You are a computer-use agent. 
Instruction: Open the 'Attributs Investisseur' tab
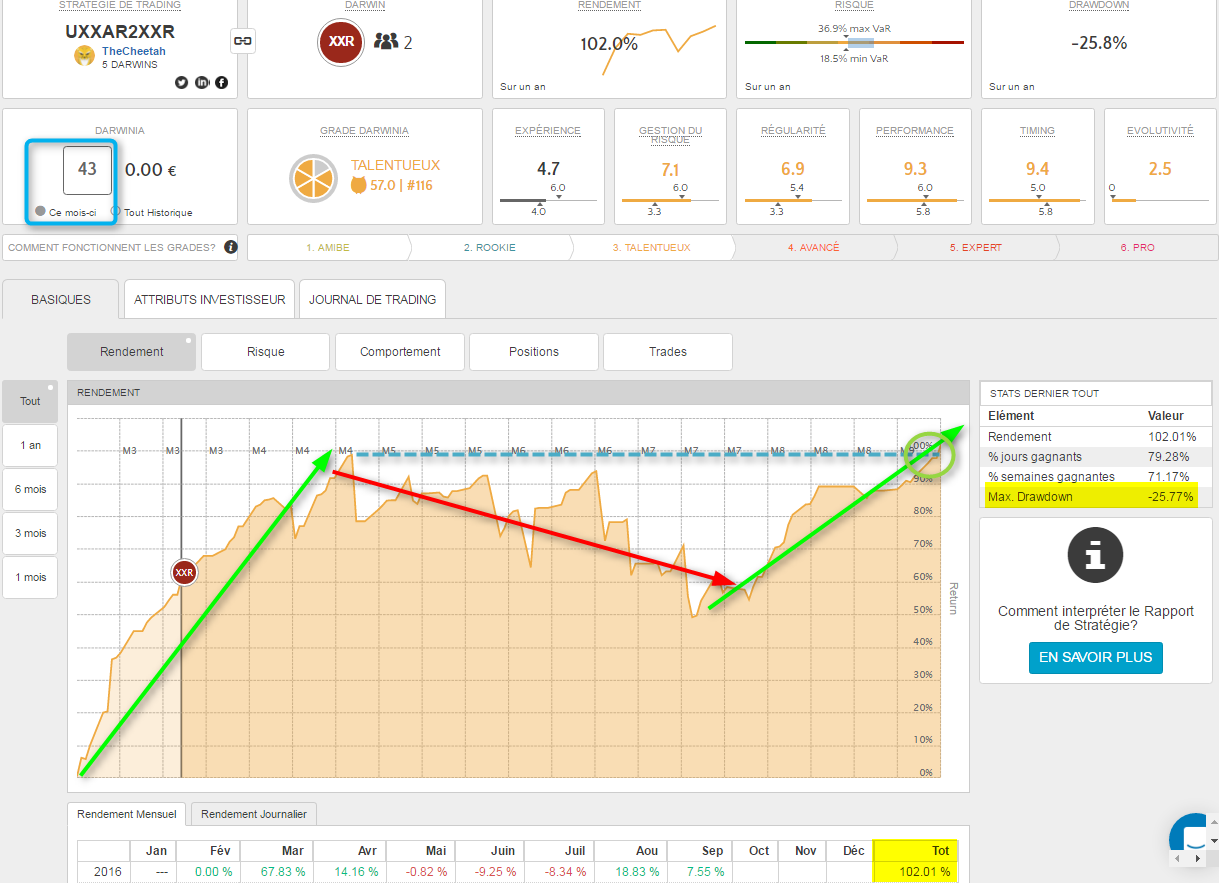coord(210,299)
